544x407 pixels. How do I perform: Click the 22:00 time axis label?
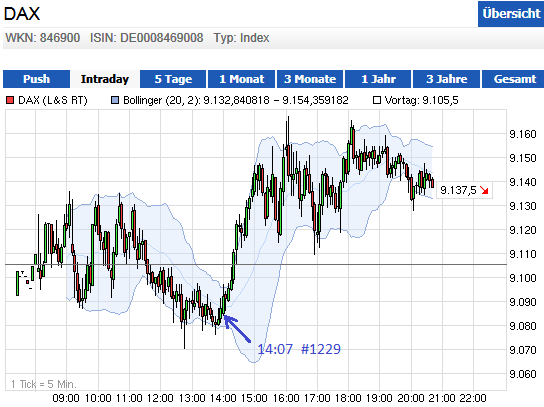coord(473,398)
